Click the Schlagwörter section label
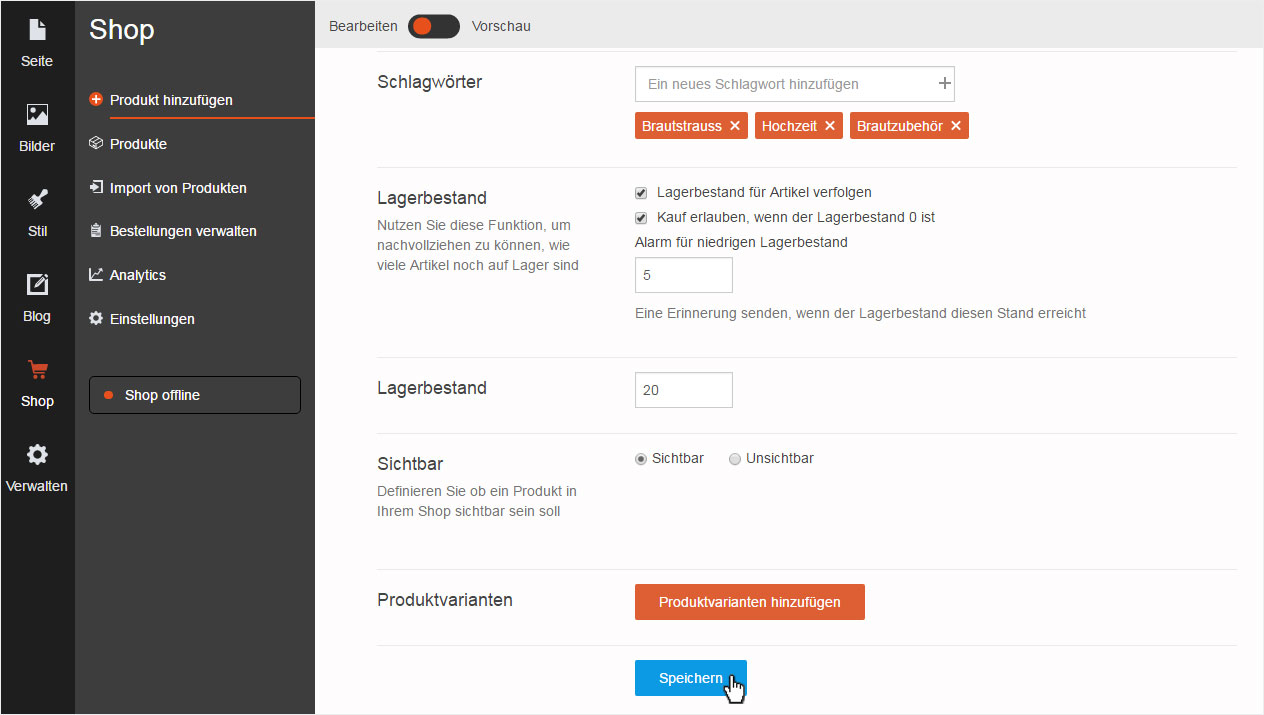The width and height of the screenshot is (1264, 715). pos(430,82)
